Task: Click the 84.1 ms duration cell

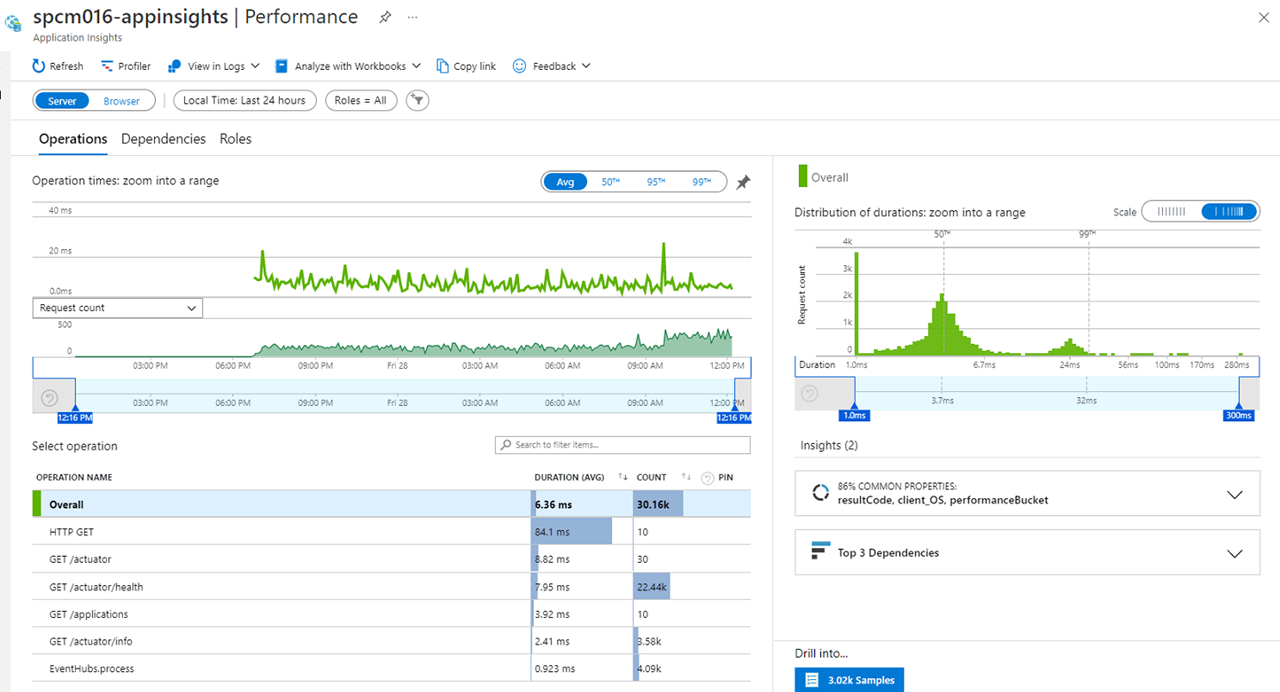Action: click(583, 532)
